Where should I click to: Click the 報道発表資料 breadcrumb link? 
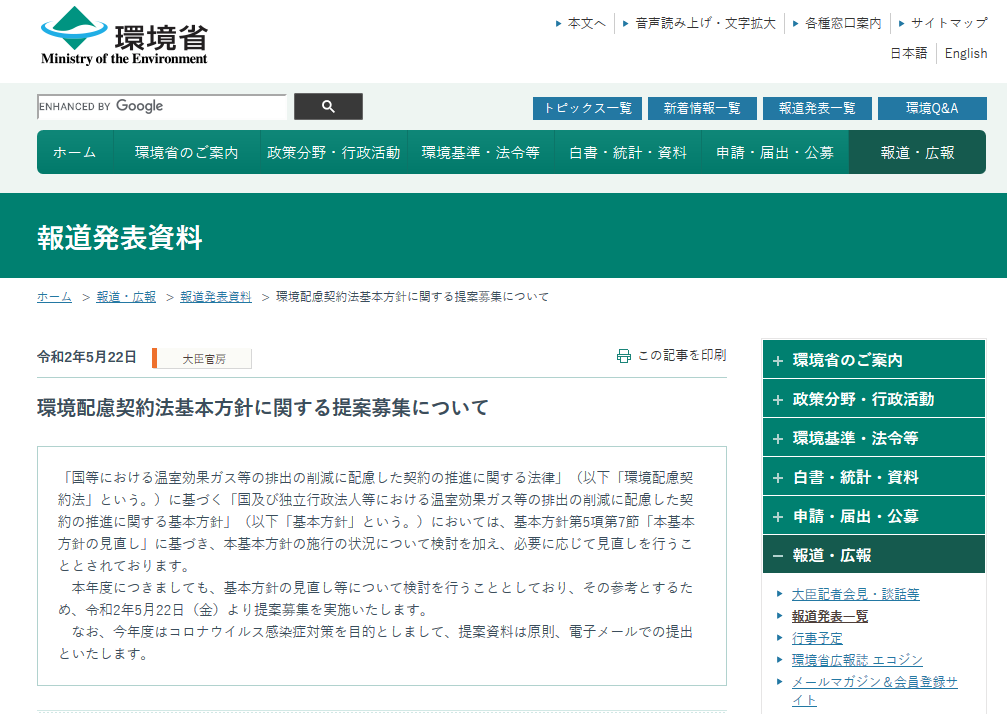[216, 297]
